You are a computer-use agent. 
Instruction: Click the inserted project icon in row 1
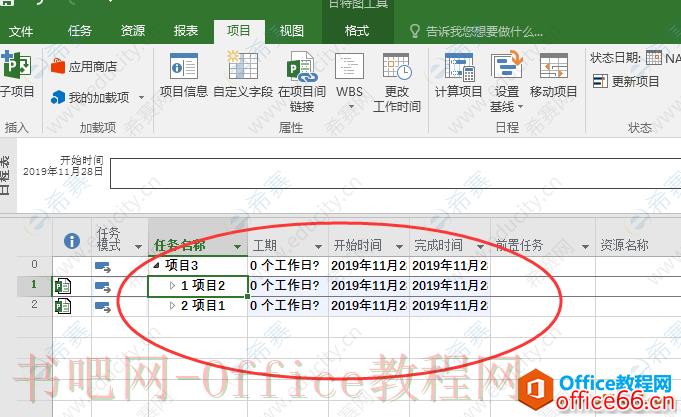coord(63,286)
